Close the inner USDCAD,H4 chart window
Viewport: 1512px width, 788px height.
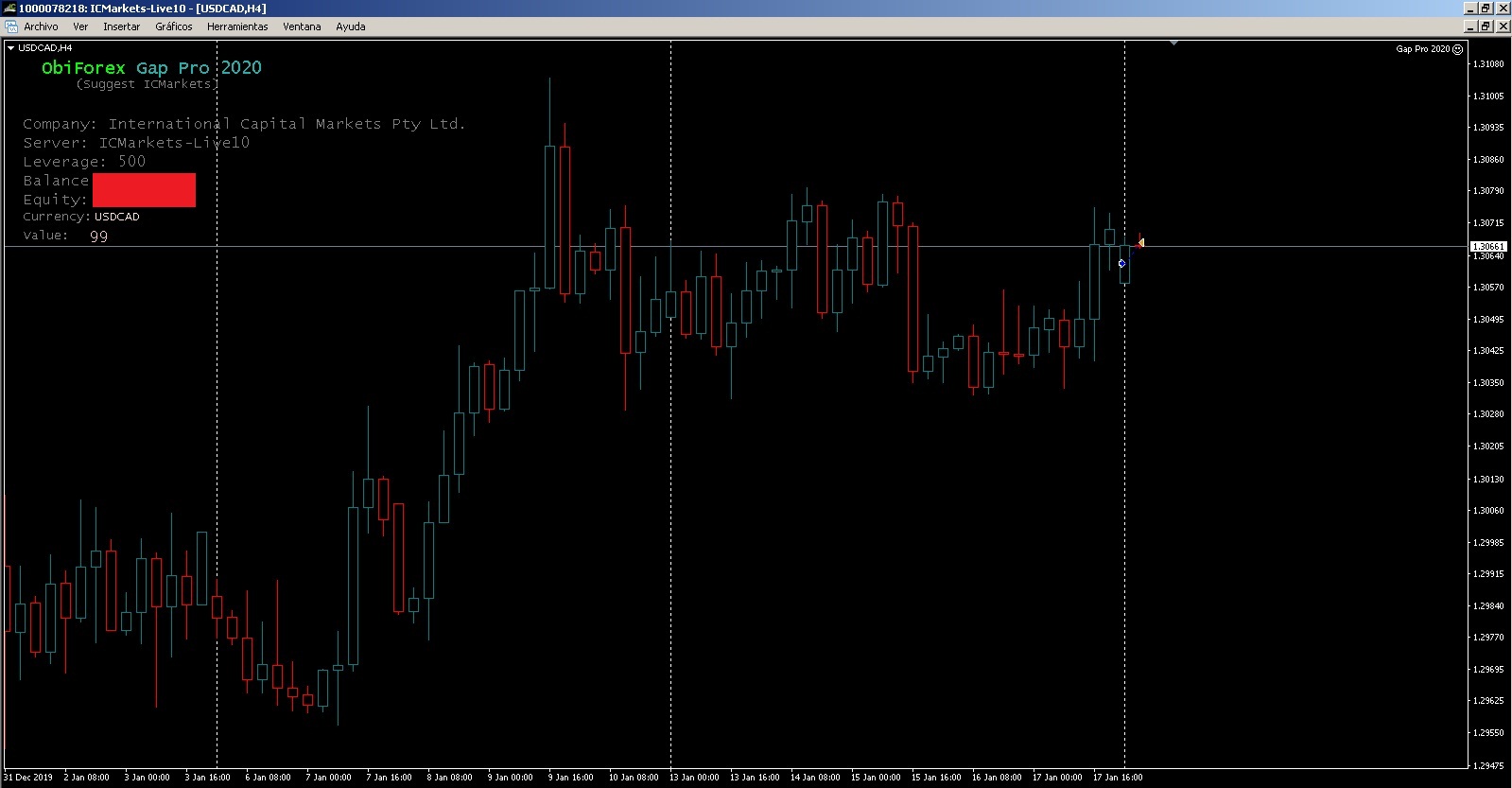click(1502, 26)
